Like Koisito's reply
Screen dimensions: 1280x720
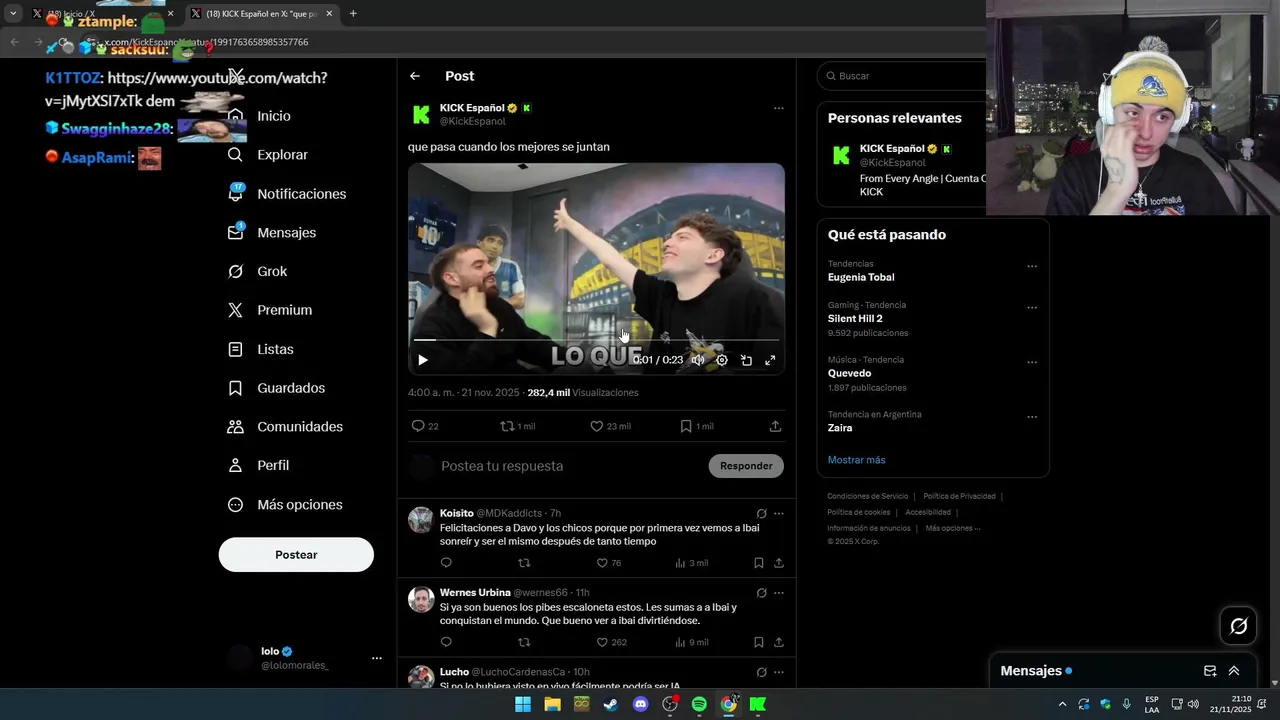[x=602, y=563]
